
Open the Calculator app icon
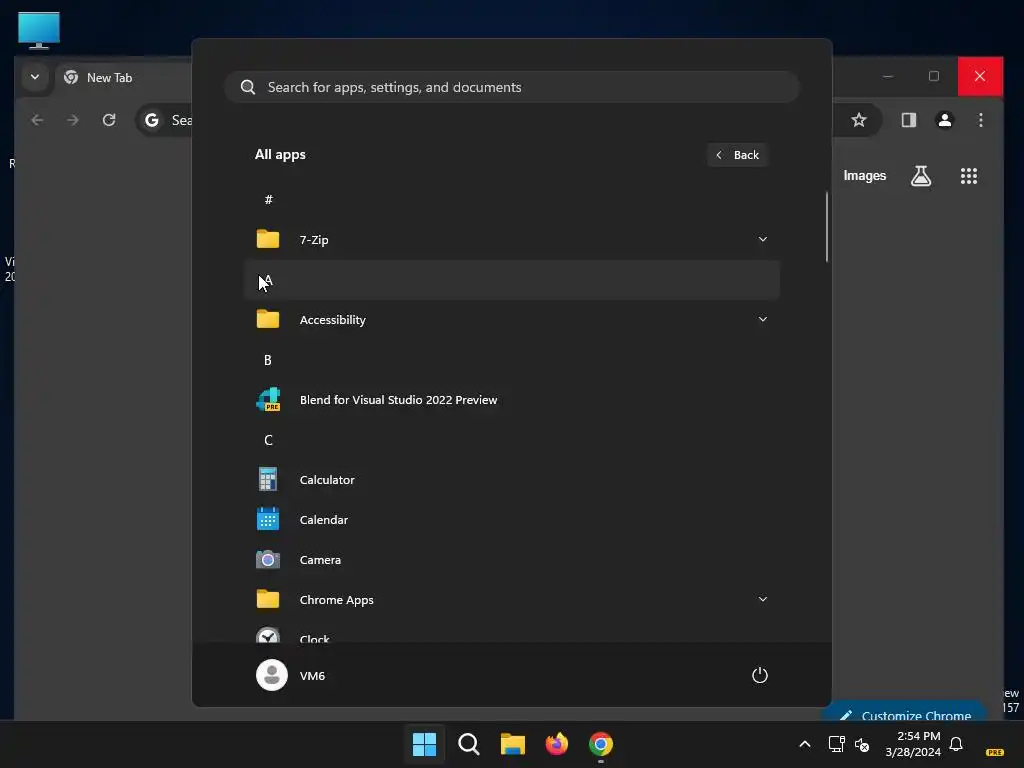(268, 479)
